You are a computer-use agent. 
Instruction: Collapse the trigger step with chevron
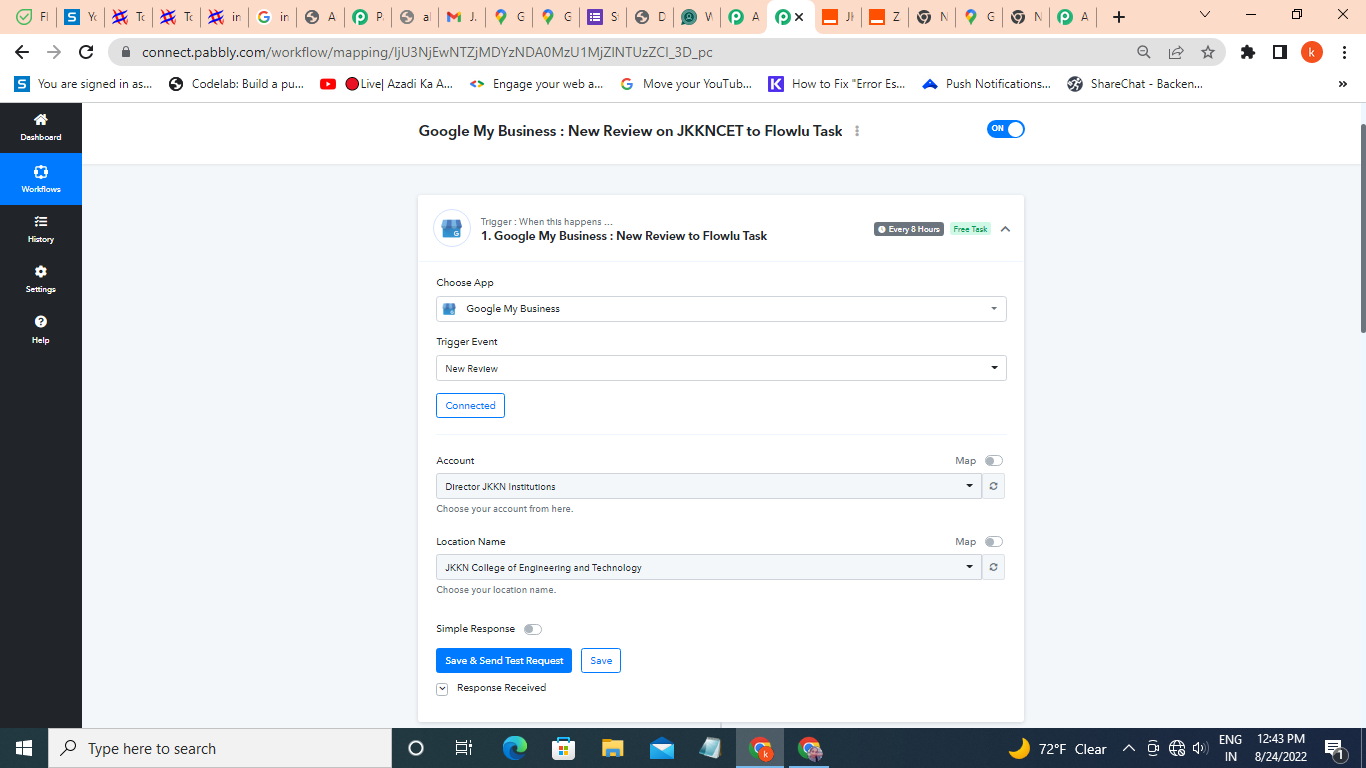click(x=1005, y=229)
